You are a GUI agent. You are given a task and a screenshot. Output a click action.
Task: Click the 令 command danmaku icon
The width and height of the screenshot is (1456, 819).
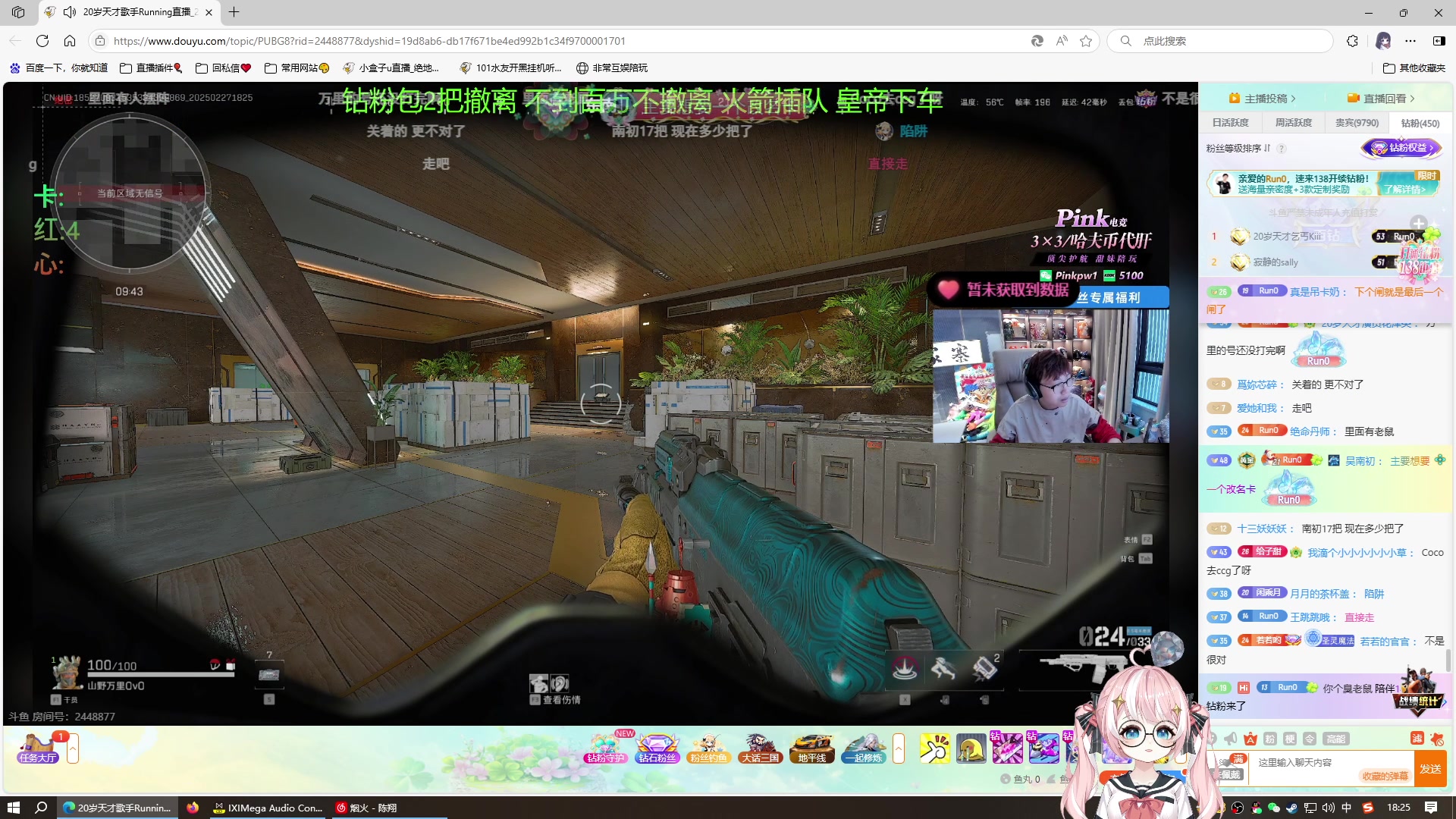coord(1310,739)
